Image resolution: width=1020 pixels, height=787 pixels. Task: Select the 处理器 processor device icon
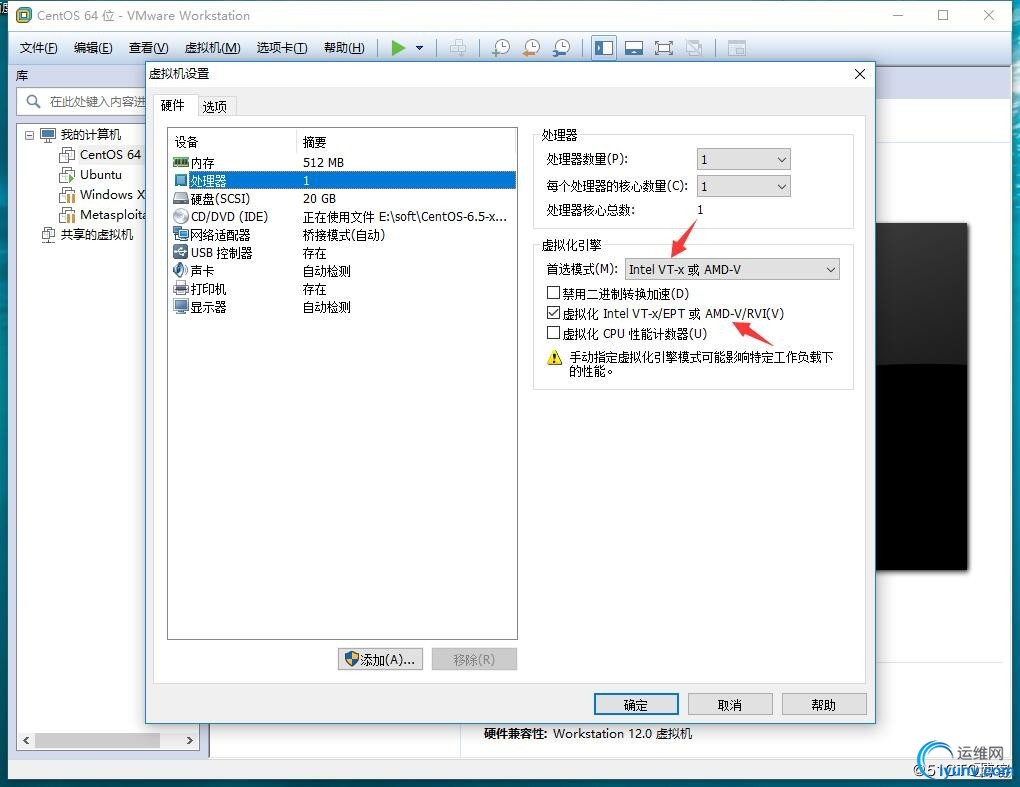181,180
